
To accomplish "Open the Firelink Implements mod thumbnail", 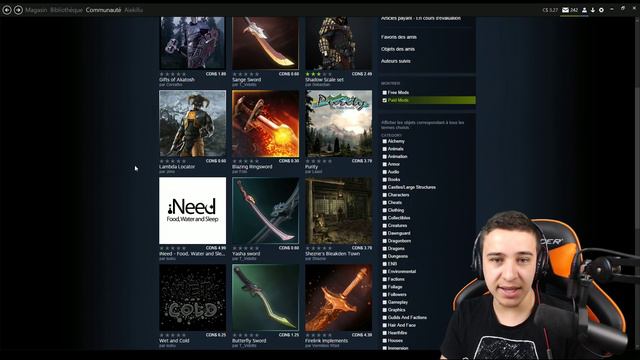I will tap(338, 297).
